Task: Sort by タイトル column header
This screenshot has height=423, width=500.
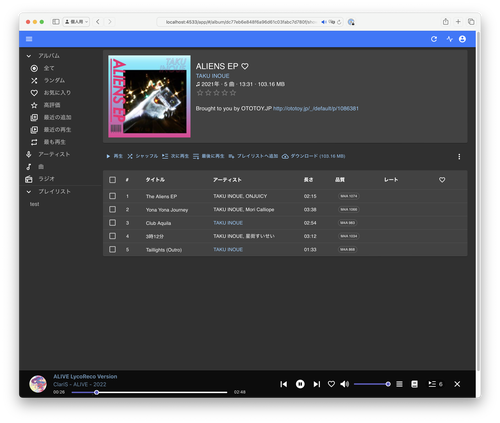Action: tap(155, 180)
